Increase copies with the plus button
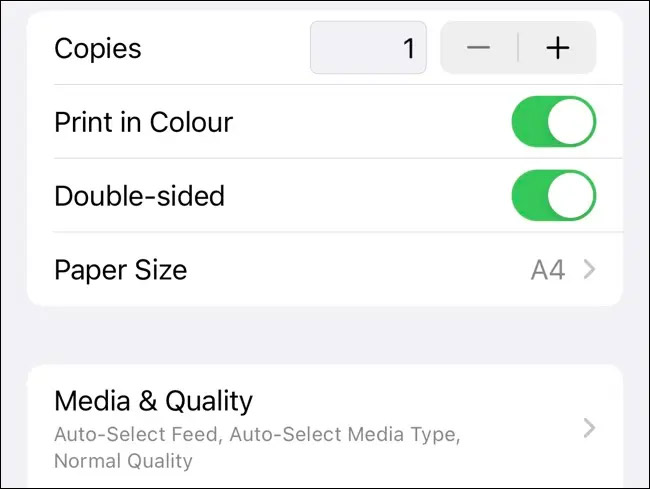Image resolution: width=650 pixels, height=489 pixels. tap(557, 48)
